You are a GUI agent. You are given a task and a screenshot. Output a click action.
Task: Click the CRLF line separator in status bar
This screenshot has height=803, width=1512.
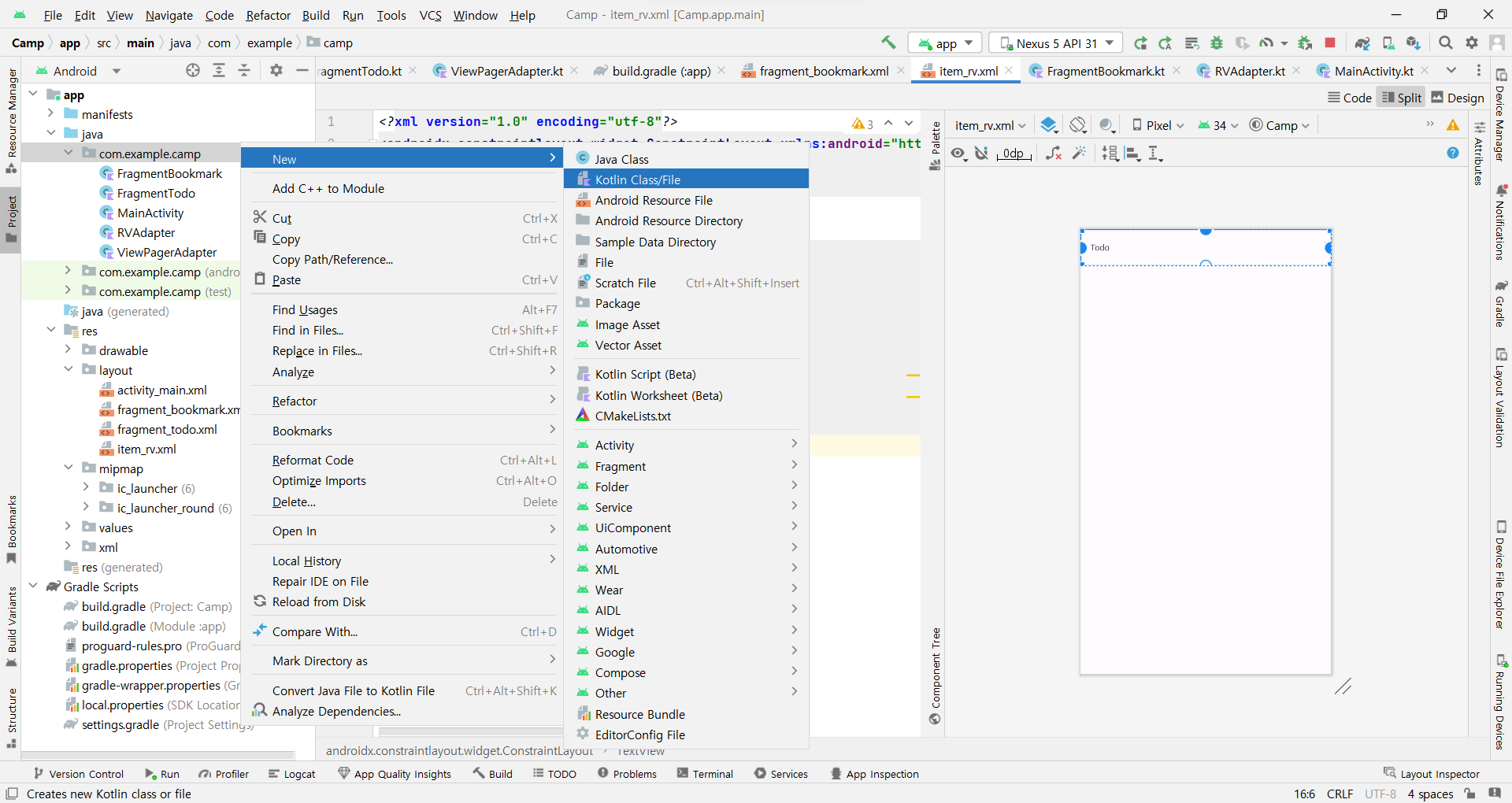click(x=1340, y=794)
